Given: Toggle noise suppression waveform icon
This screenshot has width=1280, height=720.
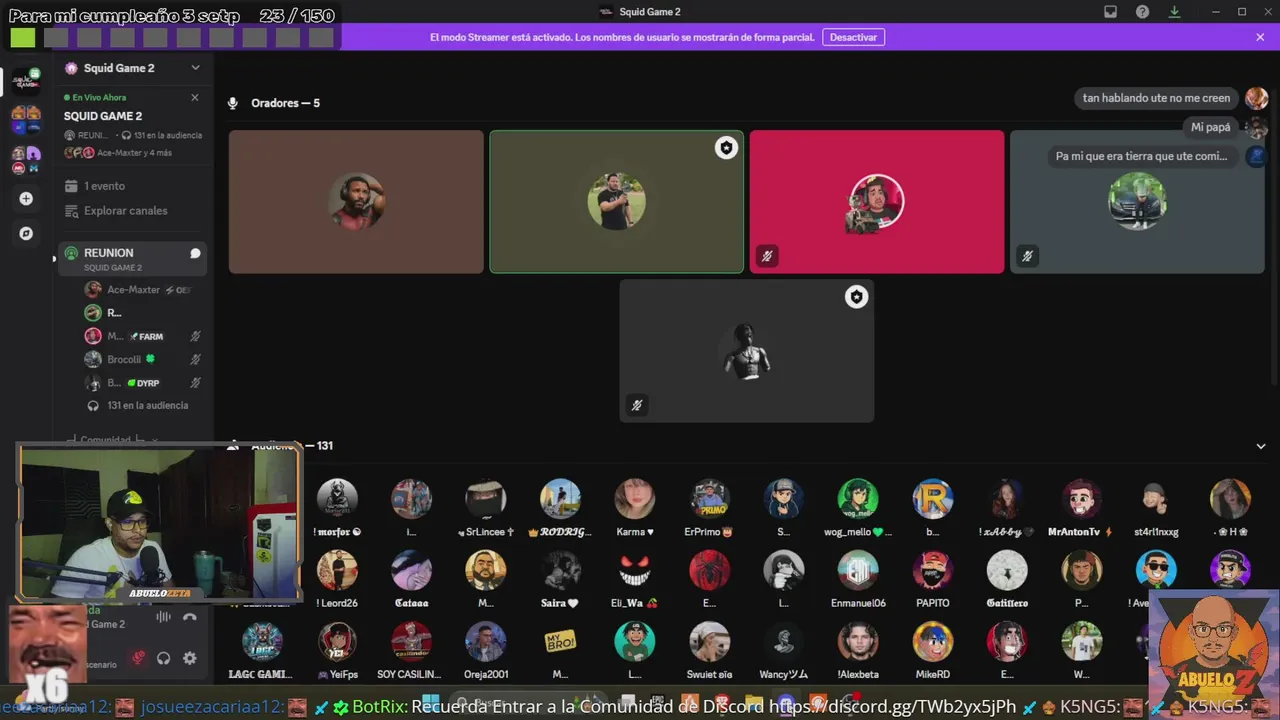Looking at the screenshot, I should tap(163, 617).
